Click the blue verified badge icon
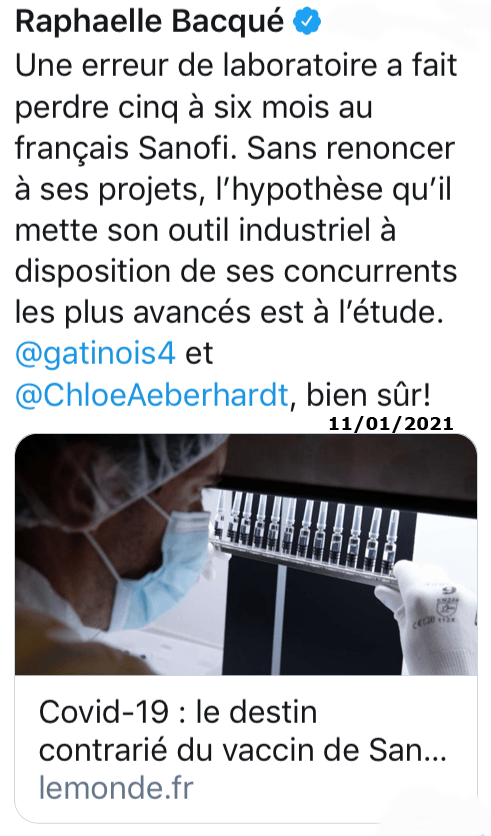 point(308,22)
